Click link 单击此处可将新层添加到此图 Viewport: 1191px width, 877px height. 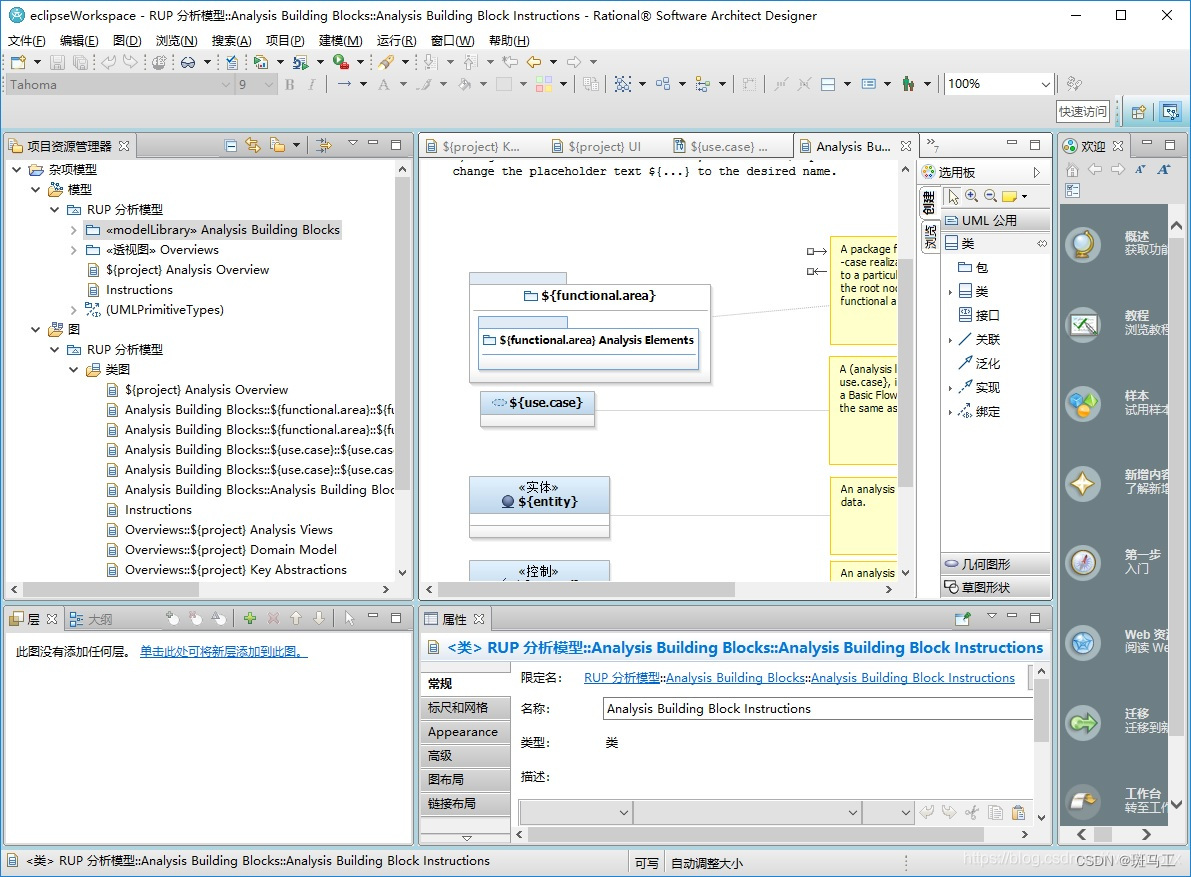click(223, 651)
